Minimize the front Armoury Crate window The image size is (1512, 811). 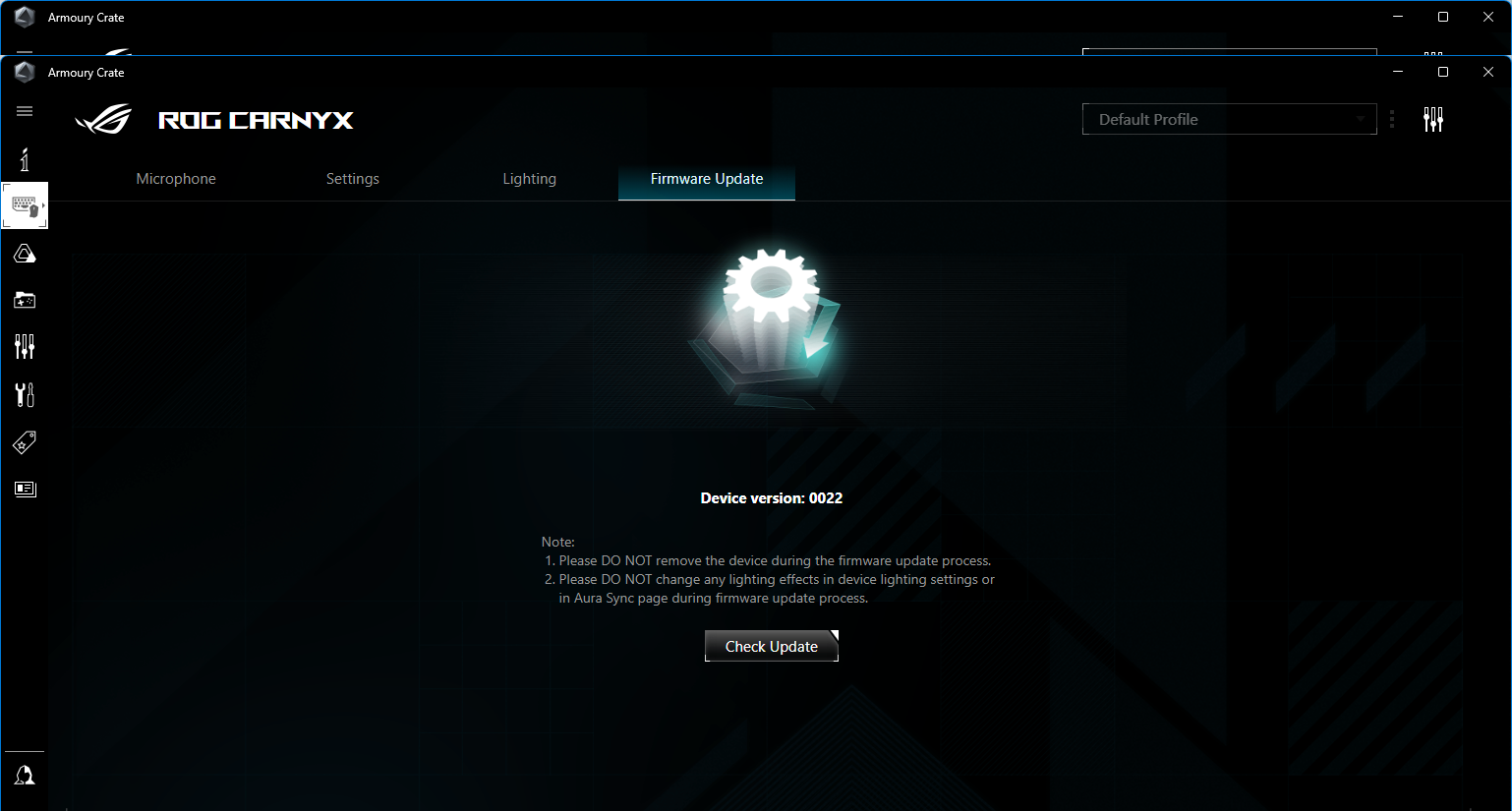pos(1398,72)
